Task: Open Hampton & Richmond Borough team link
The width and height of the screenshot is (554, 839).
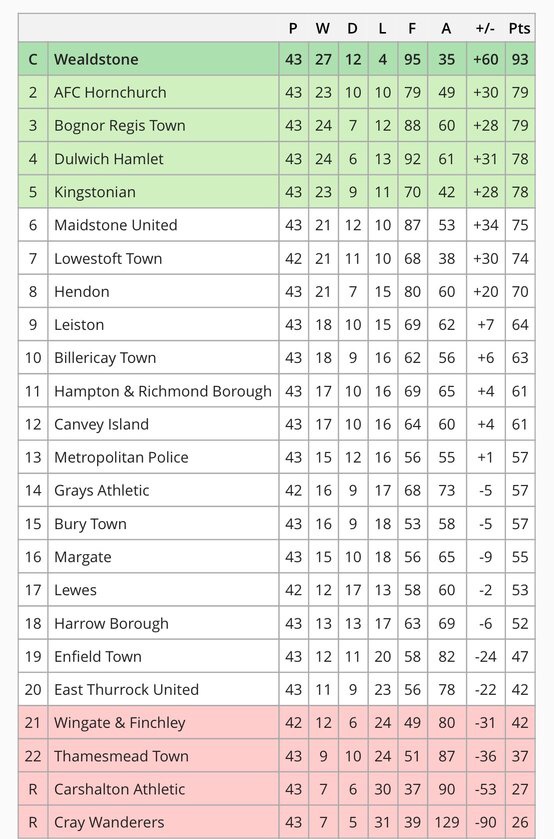Action: pos(163,391)
